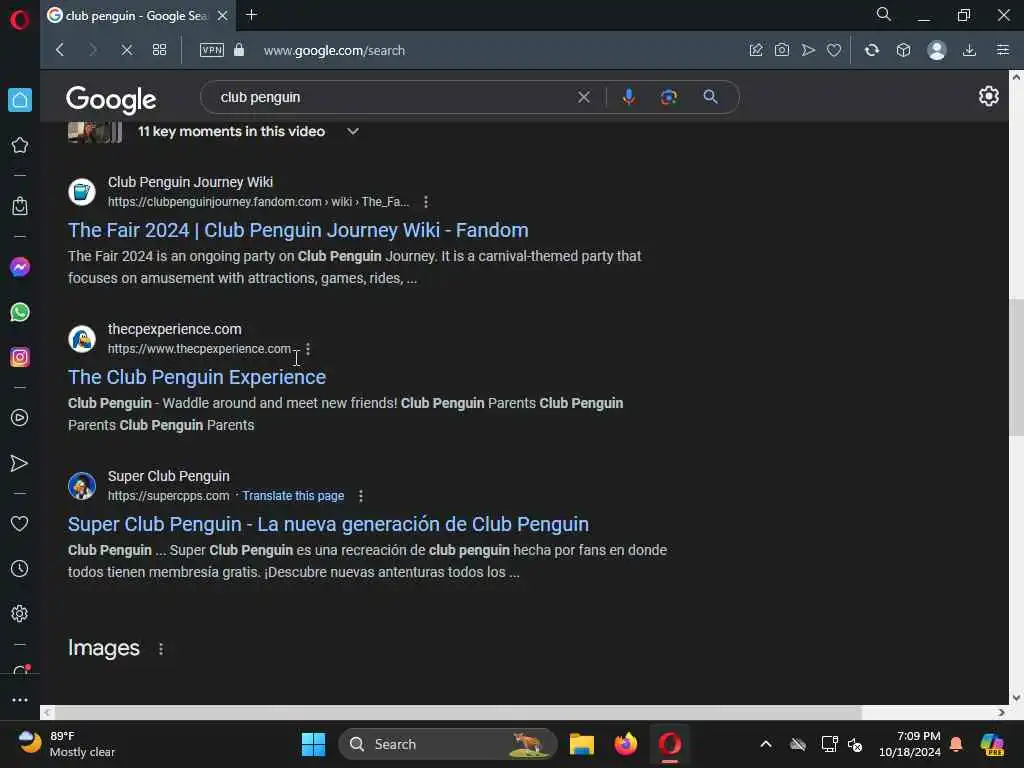Submit Google search magnifier button
Image resolution: width=1024 pixels, height=768 pixels.
coord(711,97)
